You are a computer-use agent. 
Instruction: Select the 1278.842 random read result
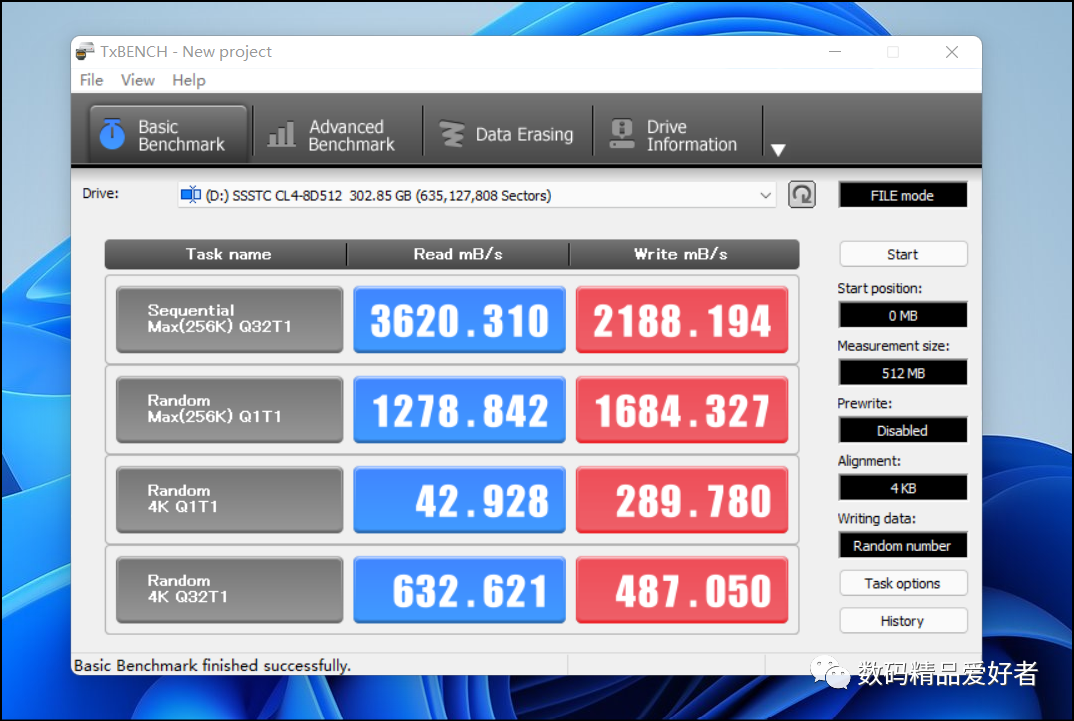(460, 409)
